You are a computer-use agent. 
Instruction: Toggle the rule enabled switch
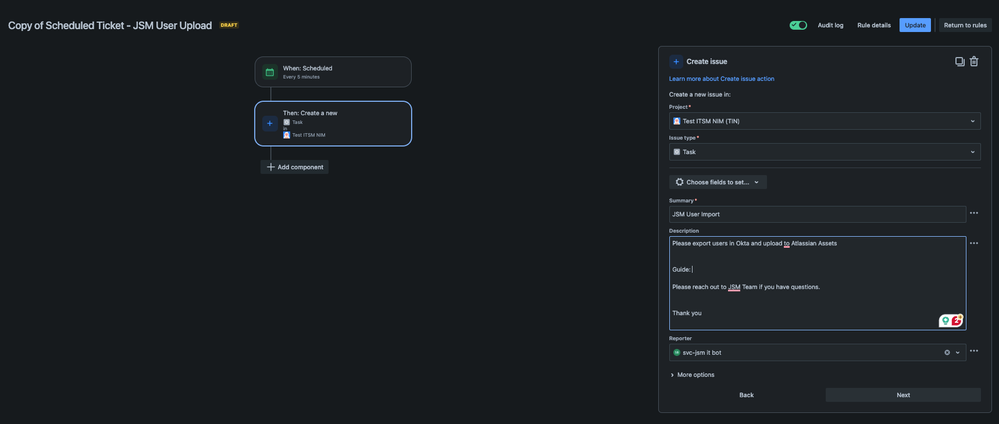tap(798, 26)
